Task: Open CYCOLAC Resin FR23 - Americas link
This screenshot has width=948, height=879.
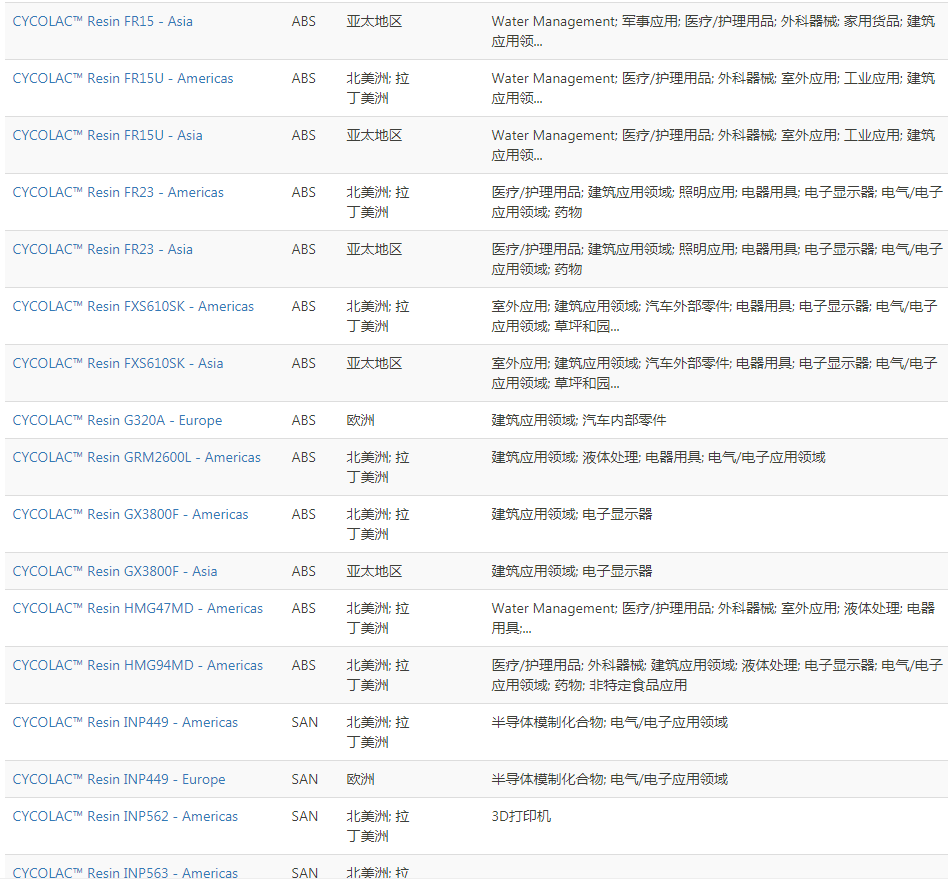Action: pyautogui.click(x=118, y=192)
